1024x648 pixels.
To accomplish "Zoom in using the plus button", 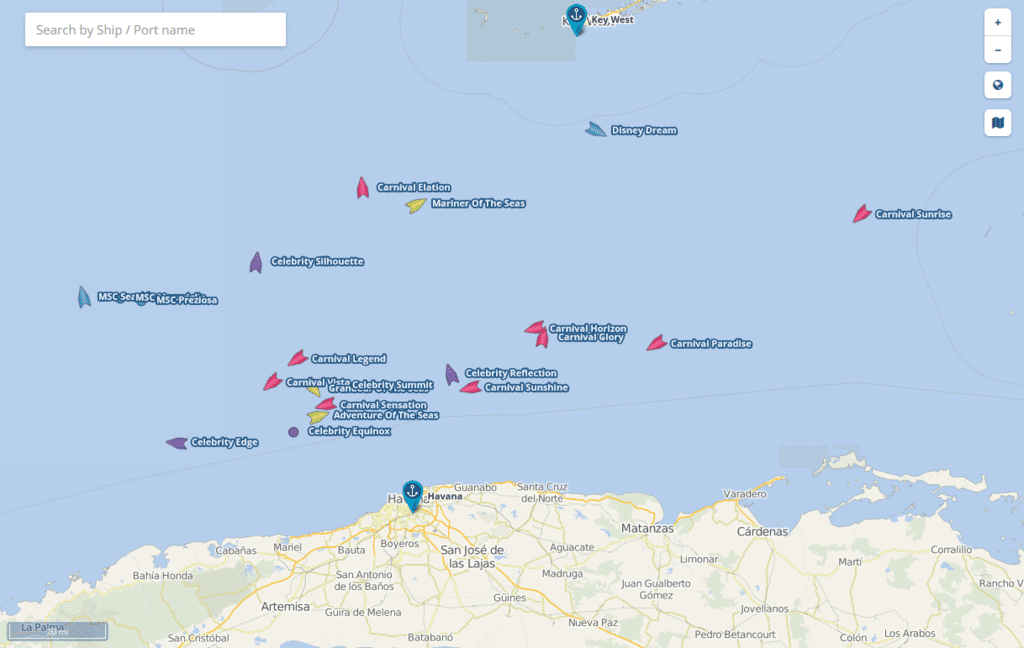I will [996, 22].
